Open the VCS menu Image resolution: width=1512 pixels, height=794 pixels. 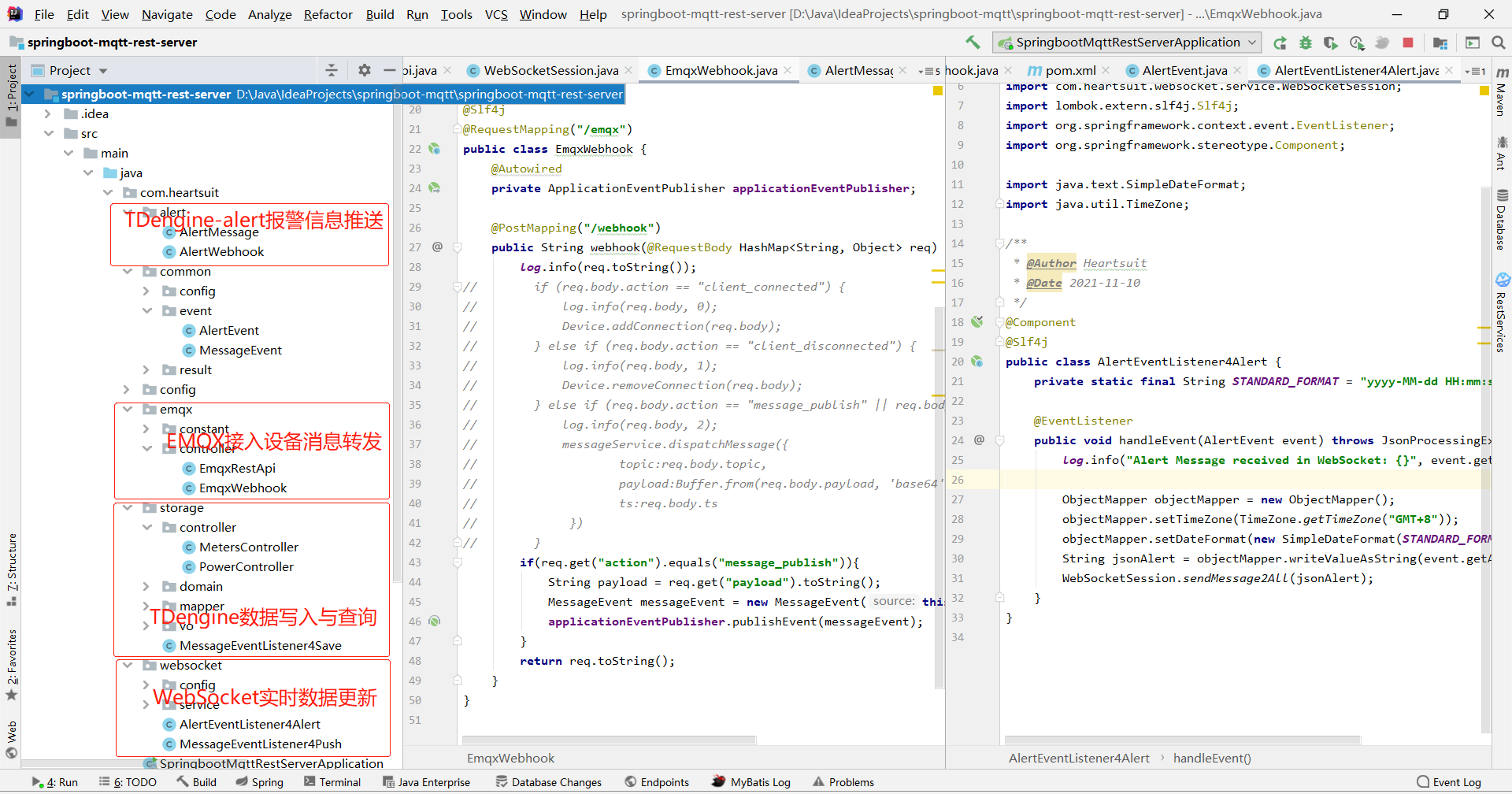point(496,14)
